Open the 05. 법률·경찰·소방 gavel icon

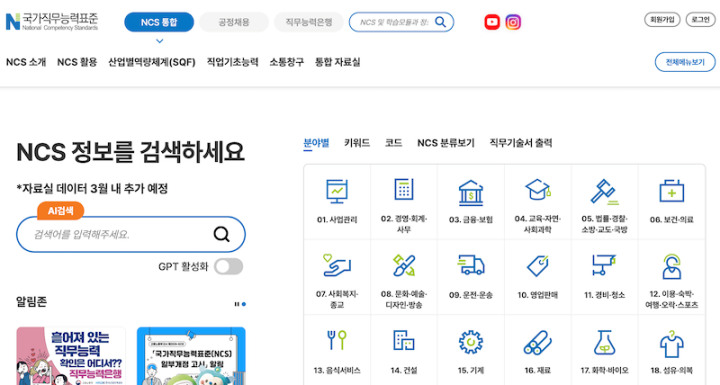pyautogui.click(x=604, y=191)
